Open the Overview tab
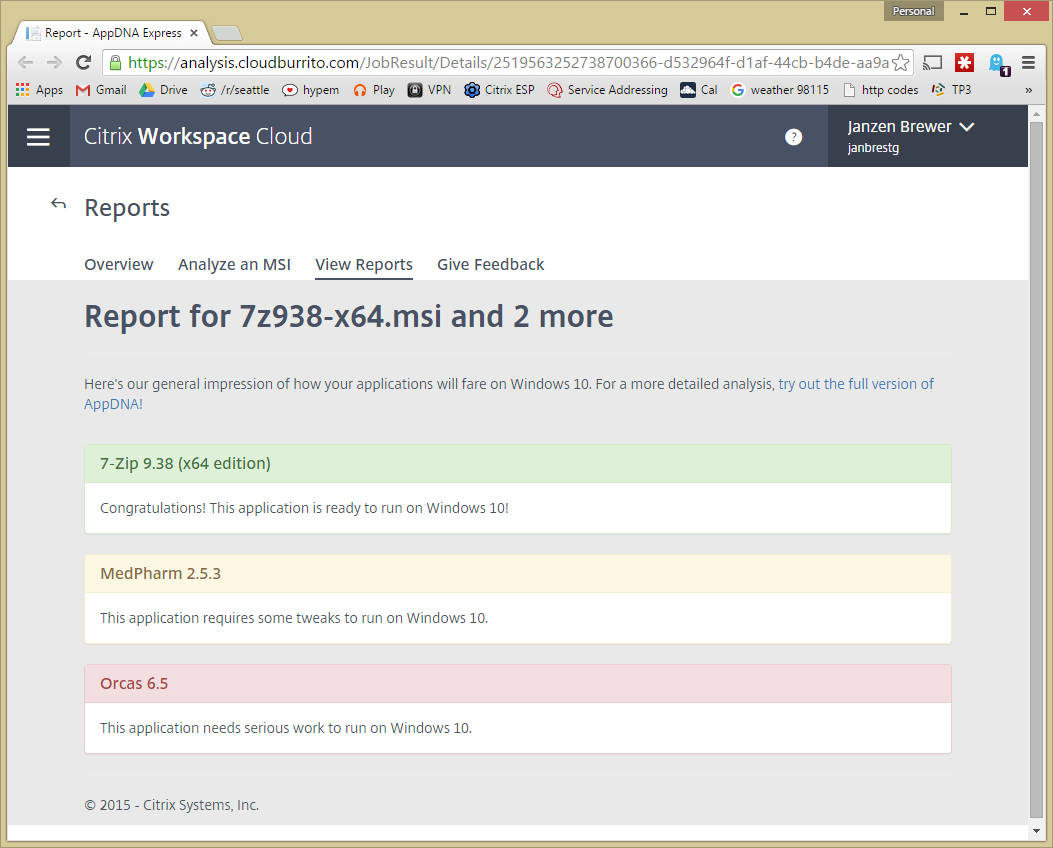 [118, 265]
